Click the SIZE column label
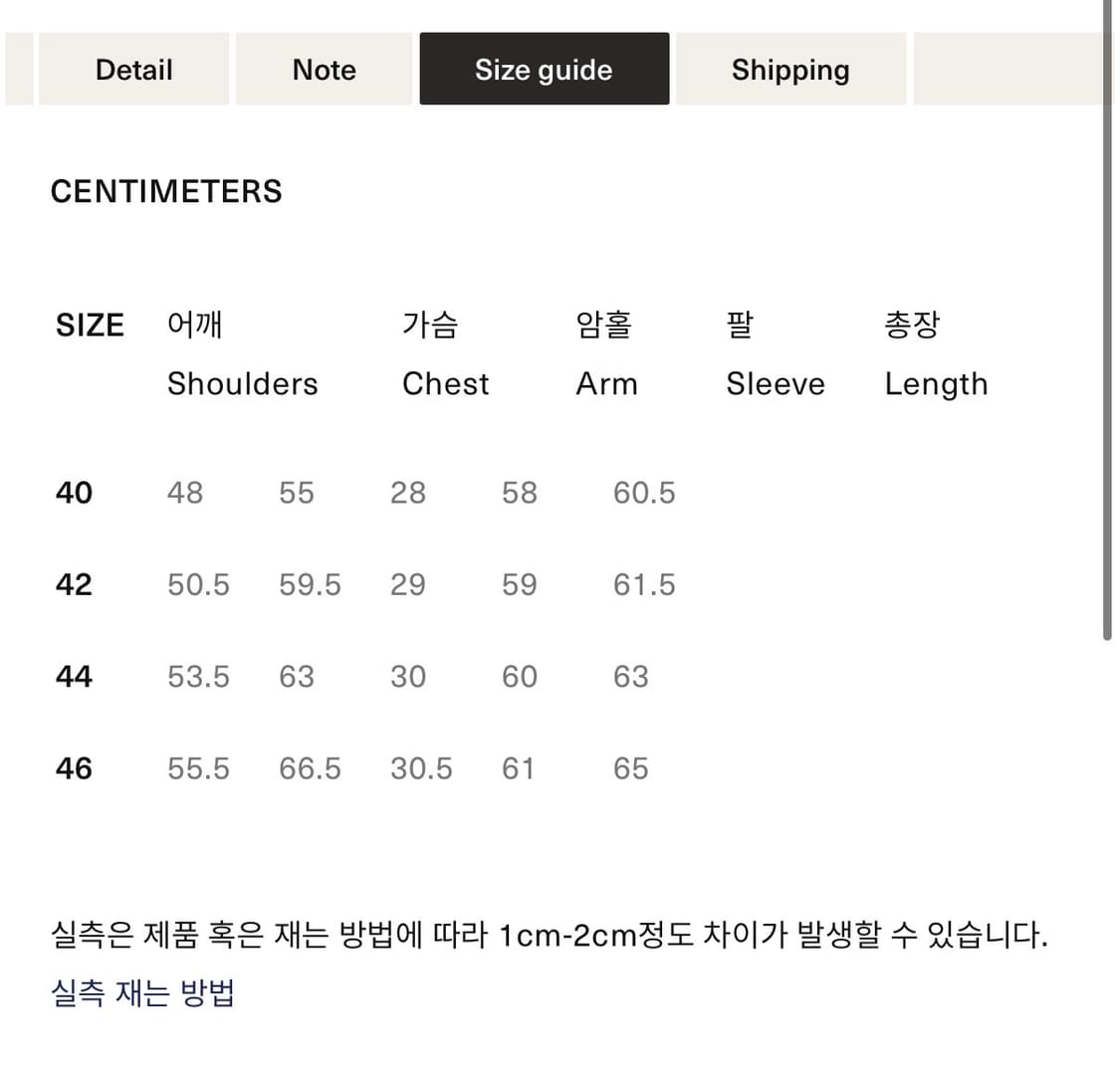This screenshot has width=1120, height=1075. coord(90,323)
